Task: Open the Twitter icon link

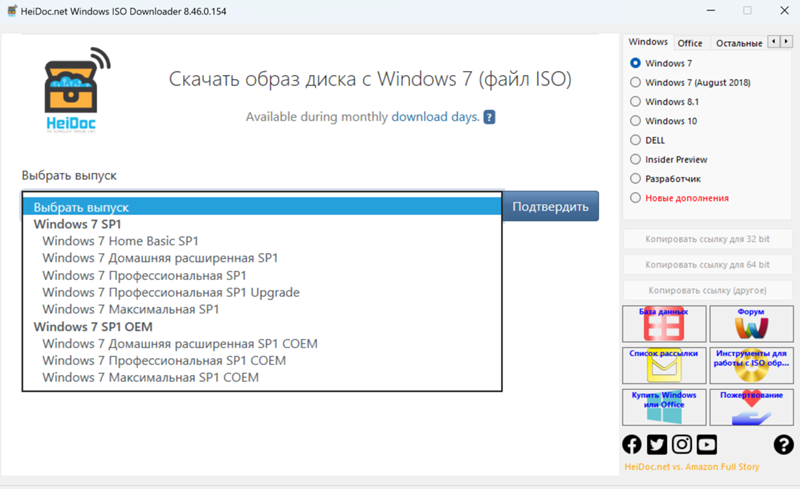Action: click(657, 444)
